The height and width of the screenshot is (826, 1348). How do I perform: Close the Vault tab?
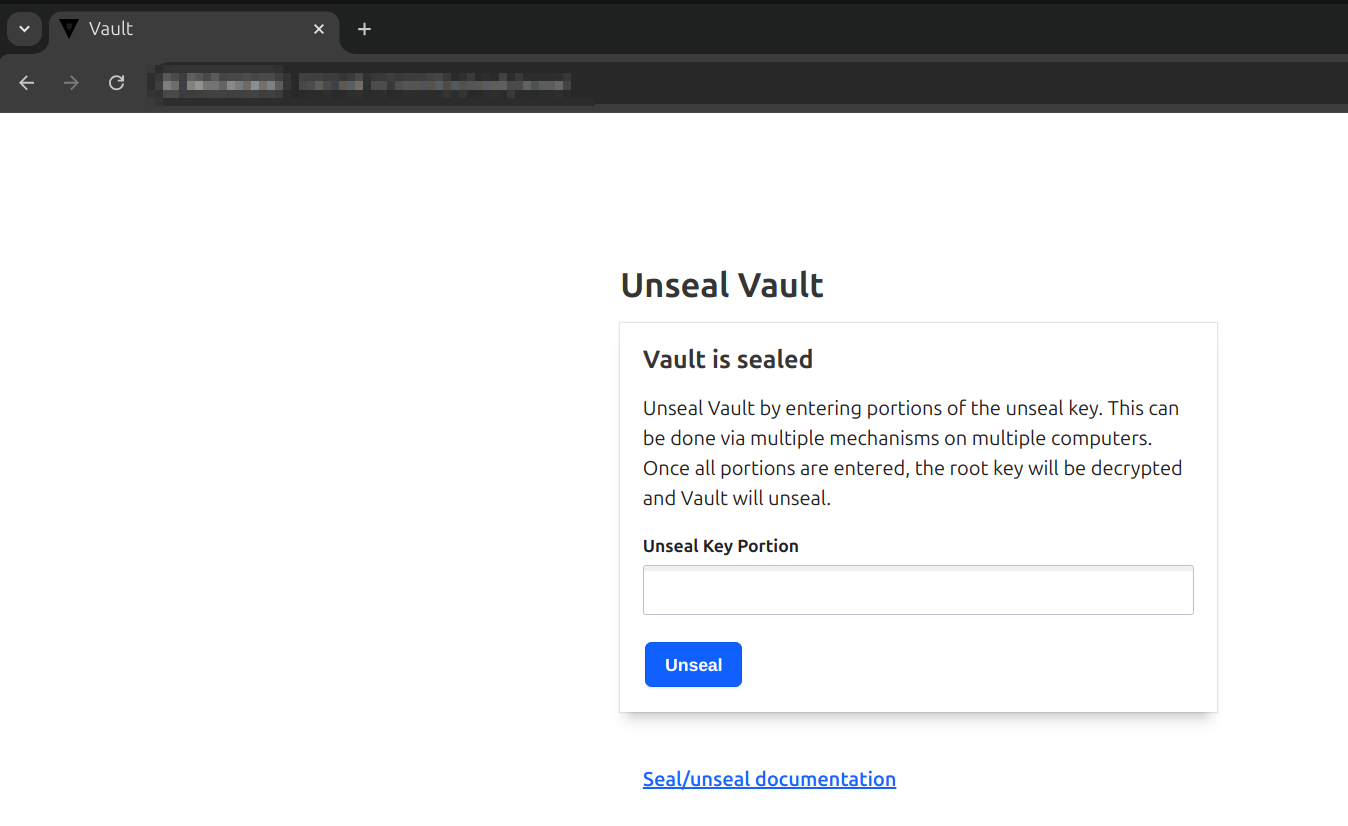319,29
